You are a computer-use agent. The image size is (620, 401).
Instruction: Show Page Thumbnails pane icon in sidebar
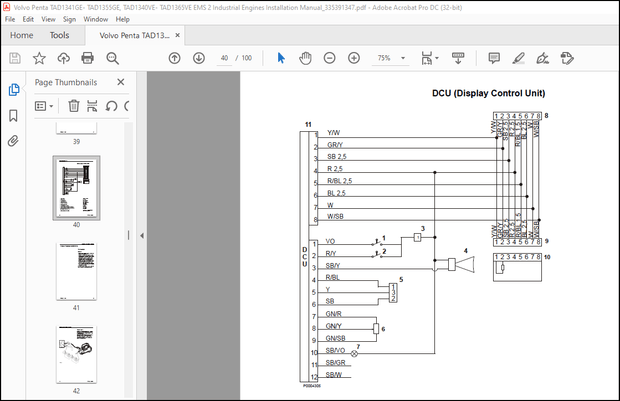click(13, 90)
